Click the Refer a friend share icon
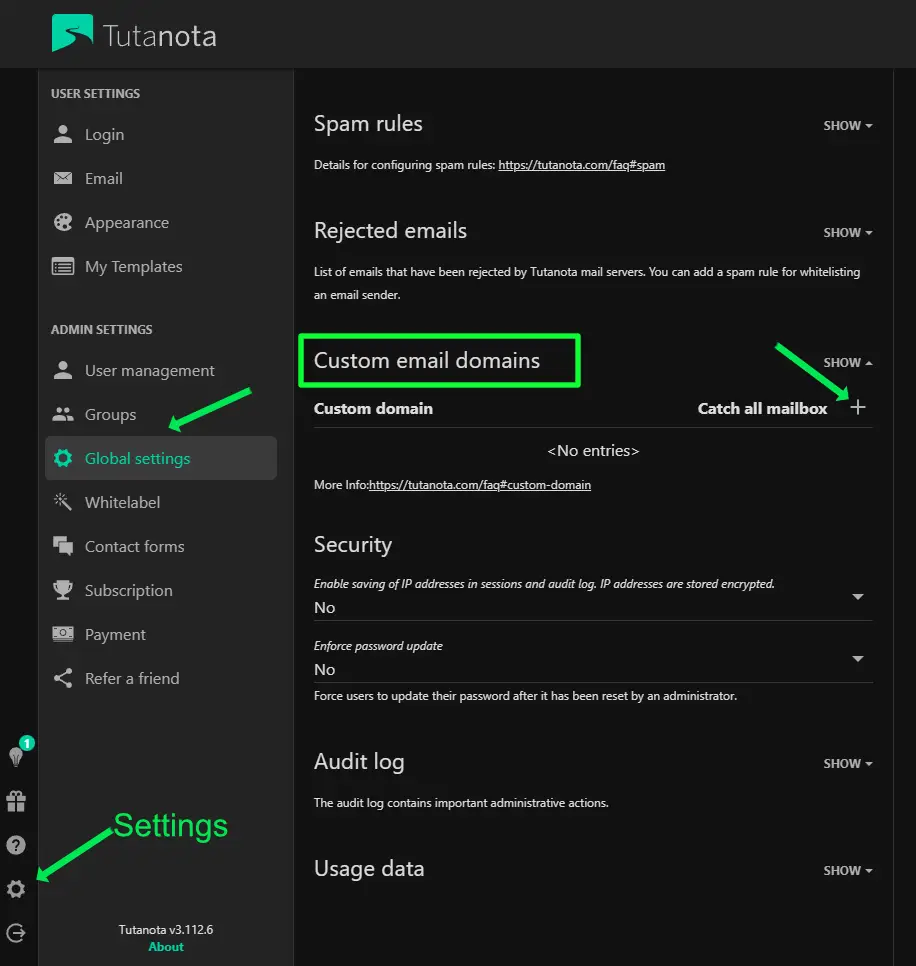Viewport: 916px width, 966px height. [63, 678]
